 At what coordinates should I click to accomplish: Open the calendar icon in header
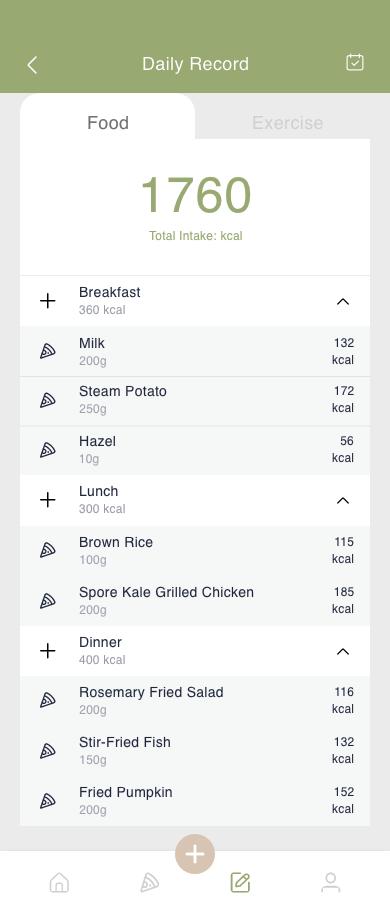(354, 62)
